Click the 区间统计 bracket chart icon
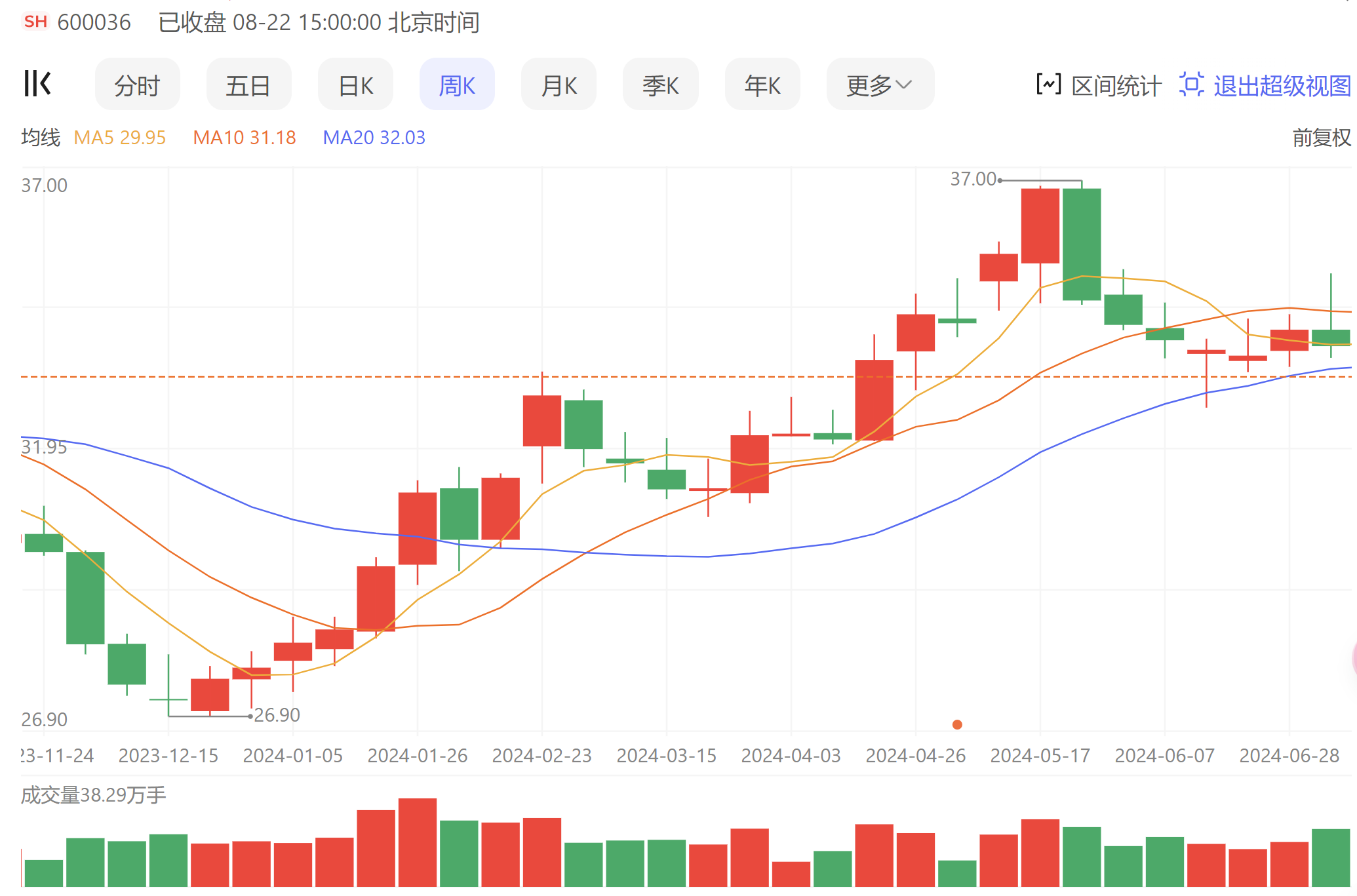Viewport: 1357px width, 896px height. 1048,84
